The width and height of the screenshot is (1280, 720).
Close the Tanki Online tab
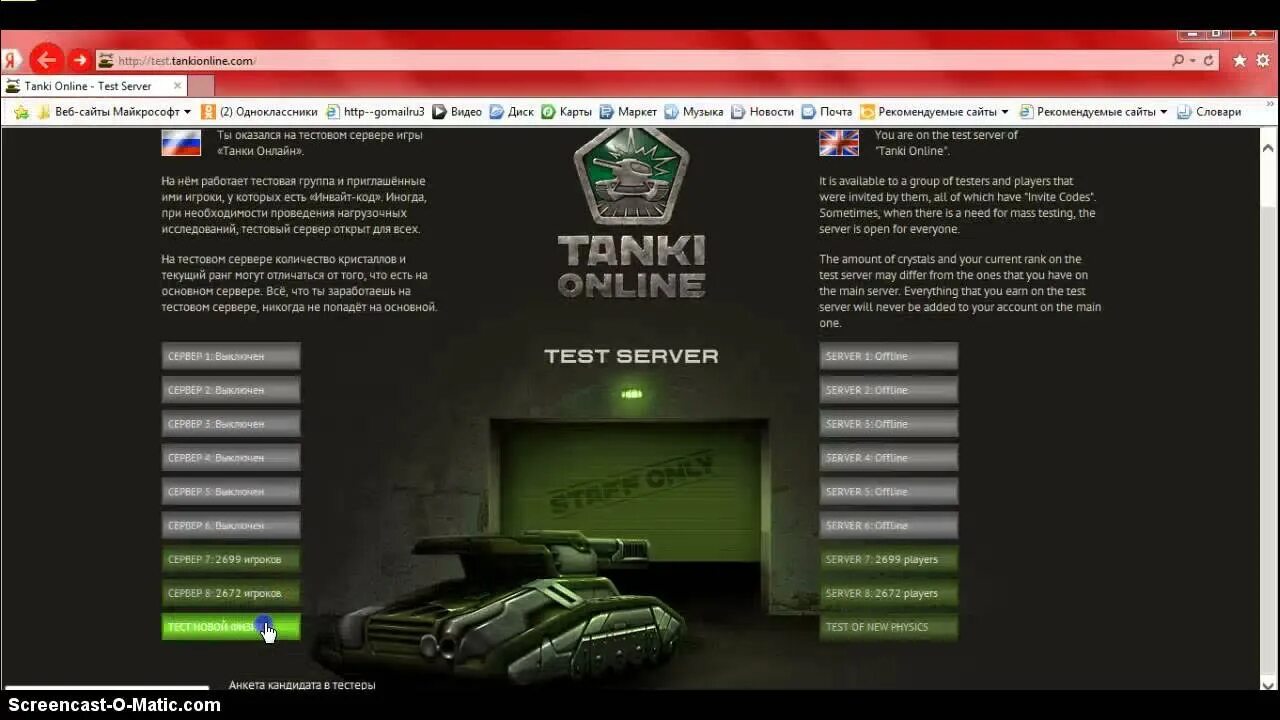point(178,86)
